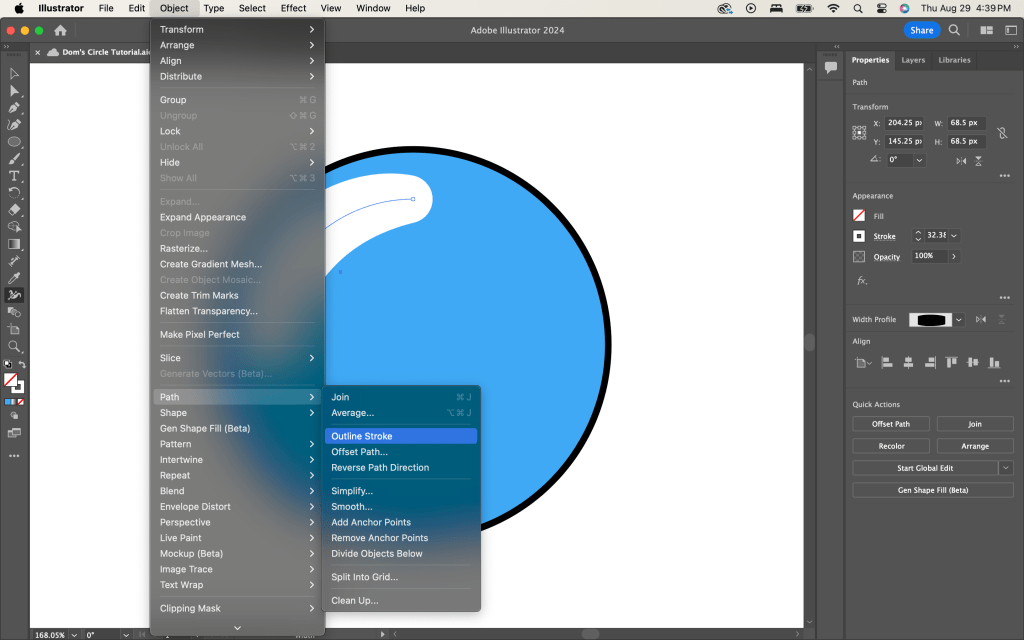
Task: Toggle the reference point locator grid
Action: point(859,132)
